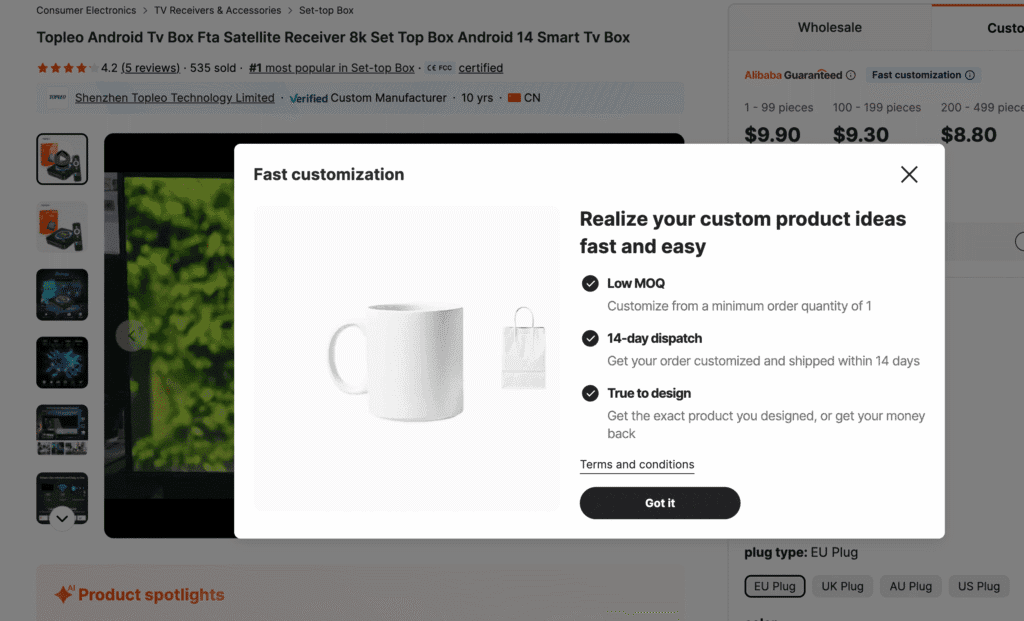Click the Got it button
This screenshot has width=1024, height=621.
tap(659, 503)
